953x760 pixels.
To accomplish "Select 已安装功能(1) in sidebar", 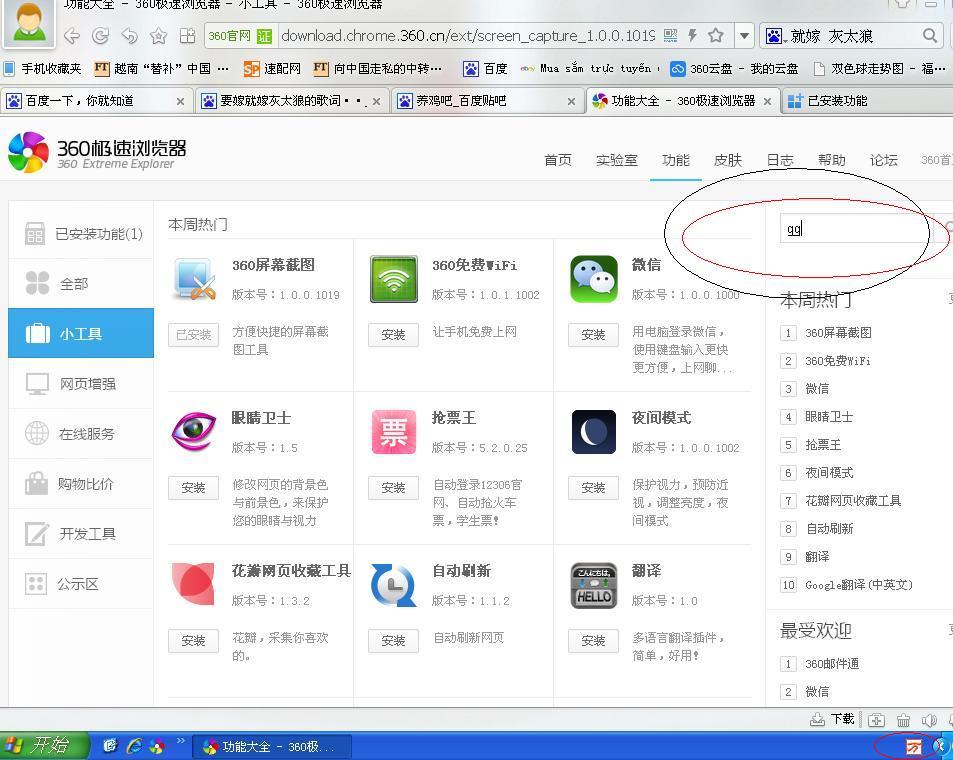I will [x=81, y=233].
